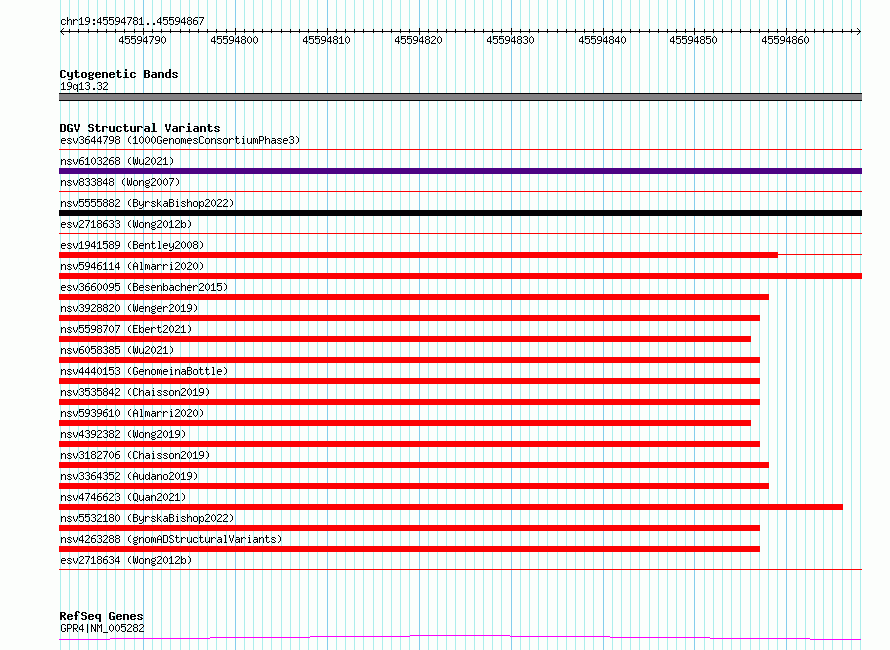Image resolution: width=890 pixels, height=650 pixels.
Task: Click ruler position 45594840
Action: click(602, 40)
